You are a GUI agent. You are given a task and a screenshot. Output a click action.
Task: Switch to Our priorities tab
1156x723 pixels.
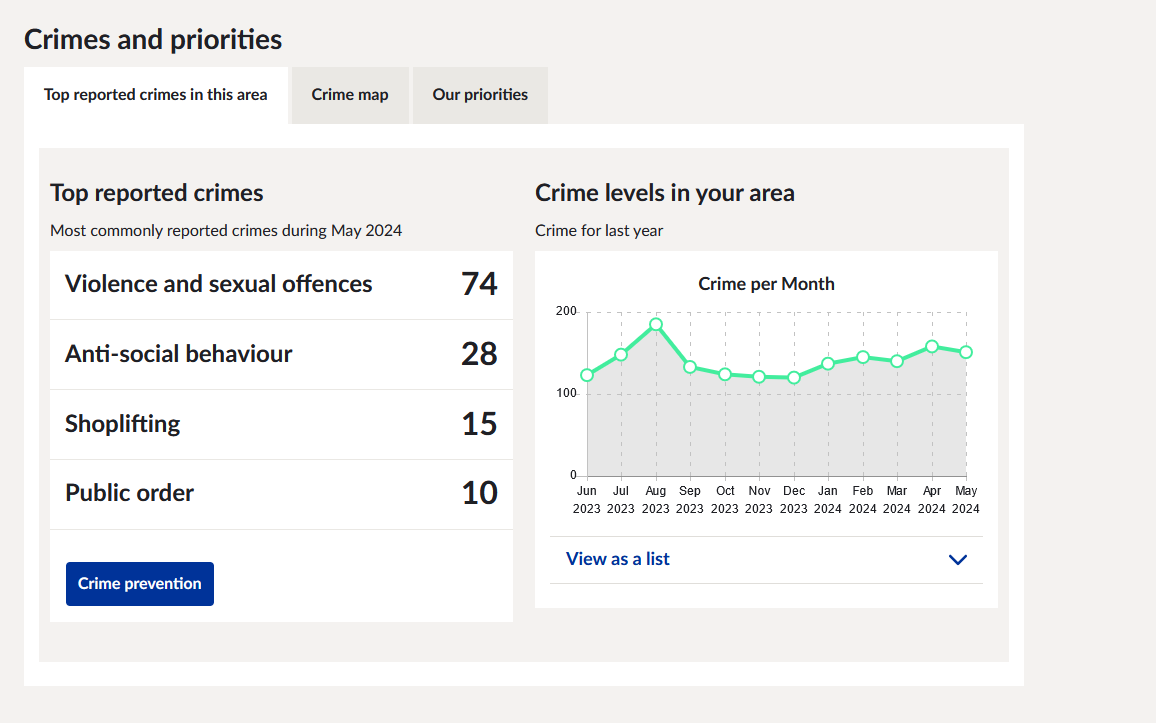click(480, 95)
